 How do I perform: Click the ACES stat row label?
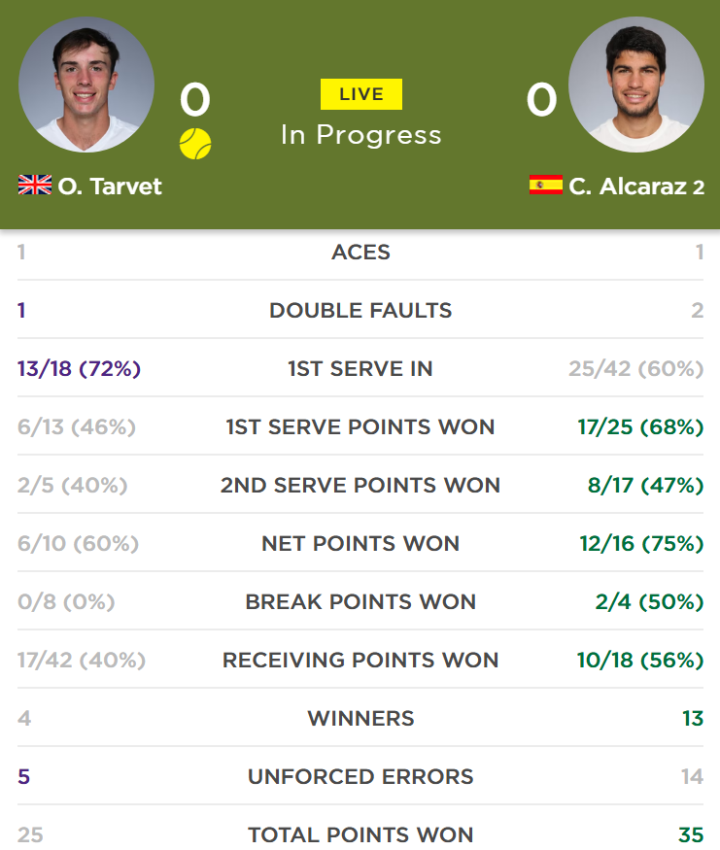coord(361,252)
